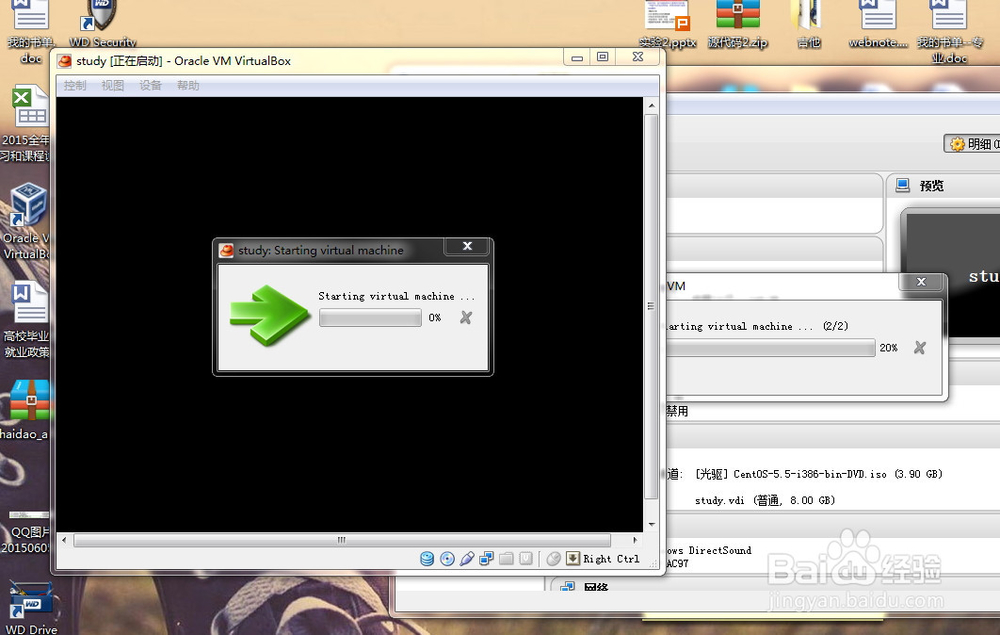Screen dimensions: 1000x635
Task: Select the 实验2.pptx desktop file
Action: [x=668, y=24]
